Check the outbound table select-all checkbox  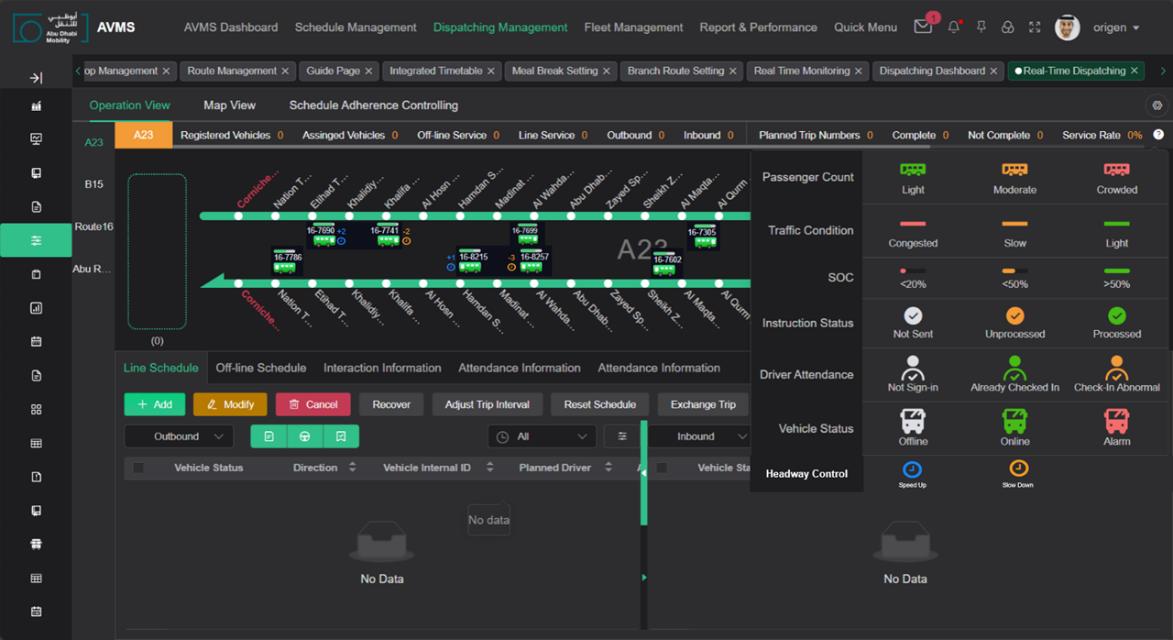[139, 468]
